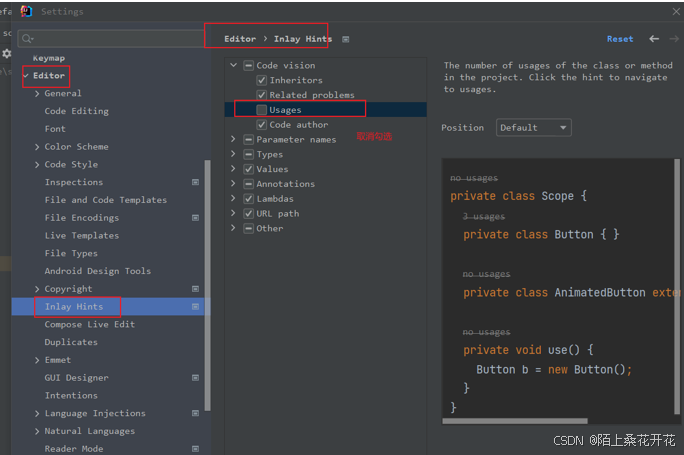Click the gear icon at left edge
This screenshot has height=455, width=684.
[x=7, y=54]
